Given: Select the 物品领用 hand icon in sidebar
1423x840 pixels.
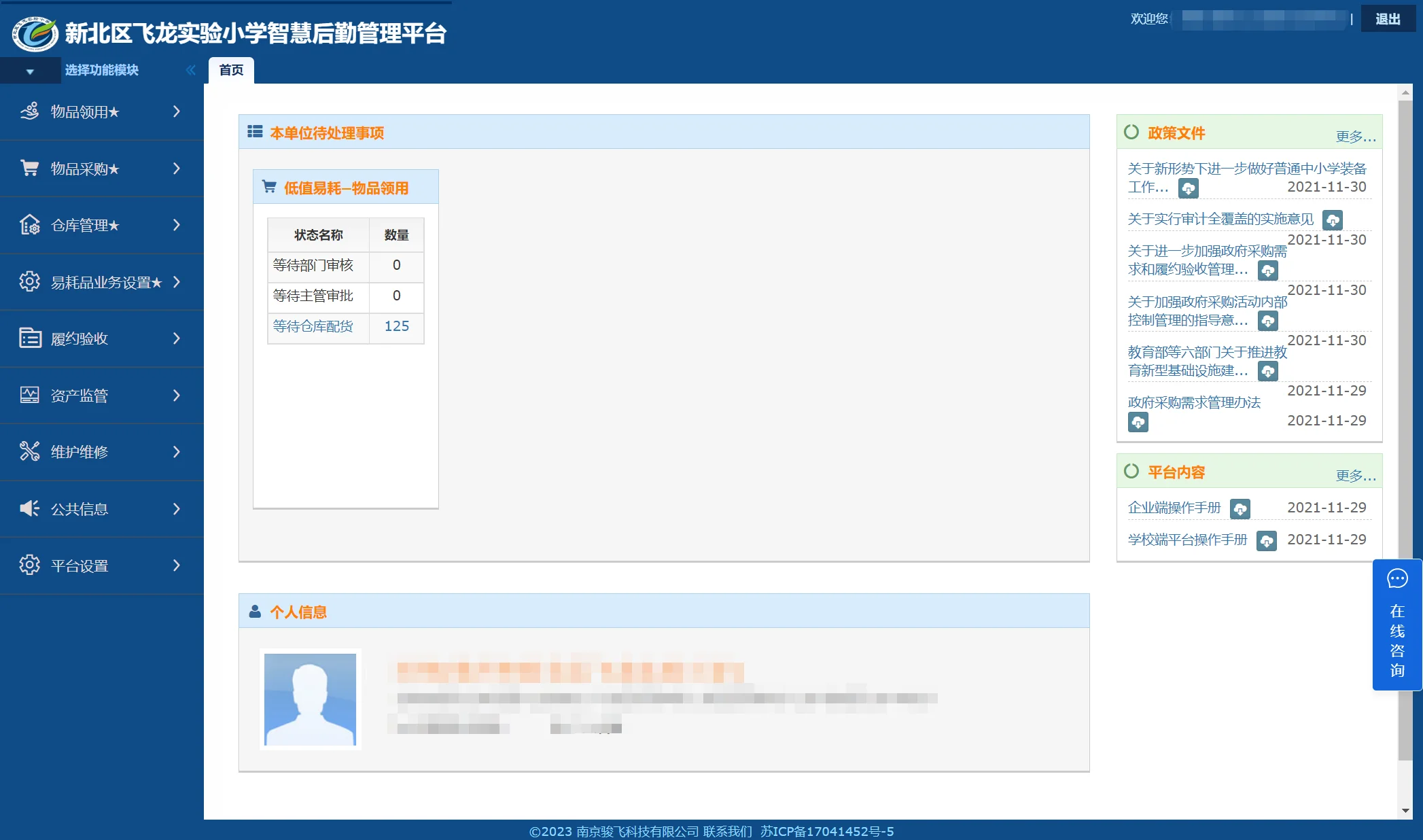Looking at the screenshot, I should point(30,111).
